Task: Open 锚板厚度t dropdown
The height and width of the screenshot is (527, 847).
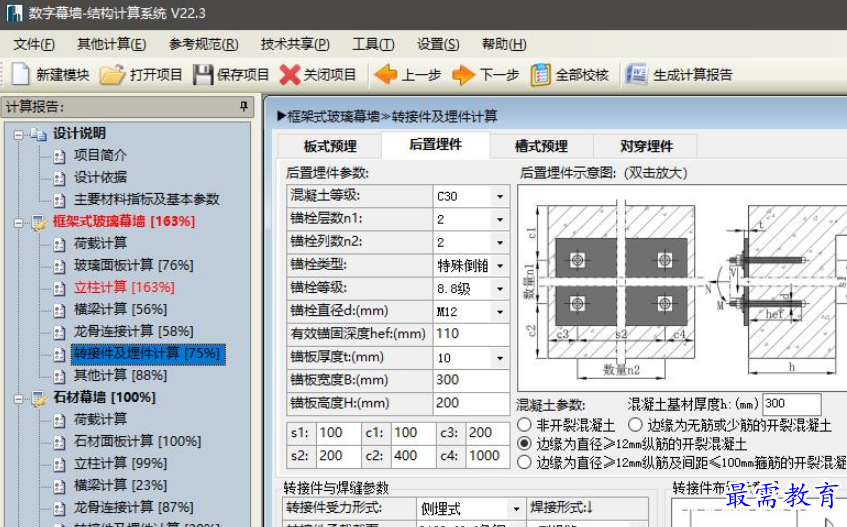Action: click(x=500, y=358)
